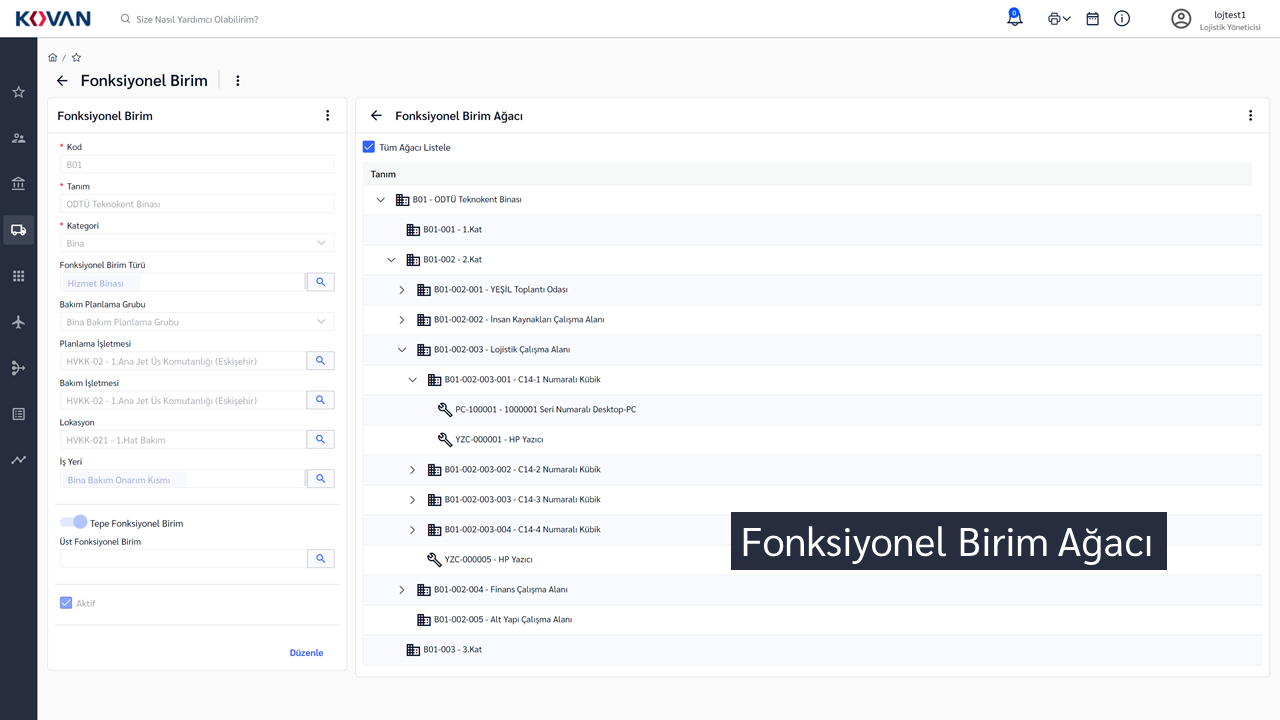Open the Kategori dropdown
Screen dimensions: 1280x720
pyautogui.click(x=197, y=243)
